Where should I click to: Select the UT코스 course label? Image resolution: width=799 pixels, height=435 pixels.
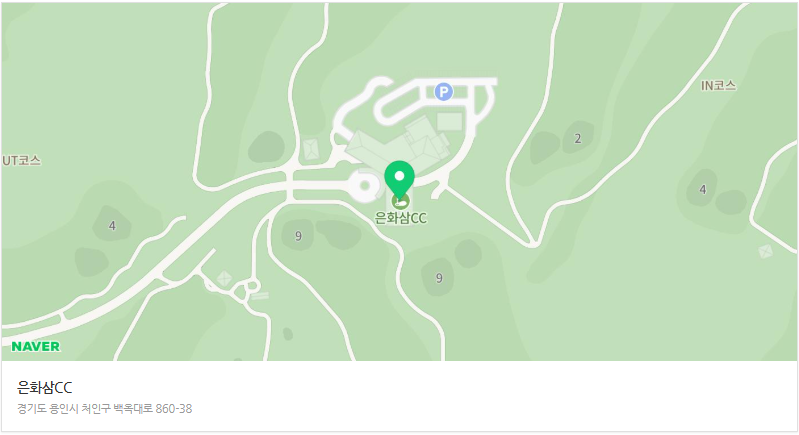click(x=21, y=160)
